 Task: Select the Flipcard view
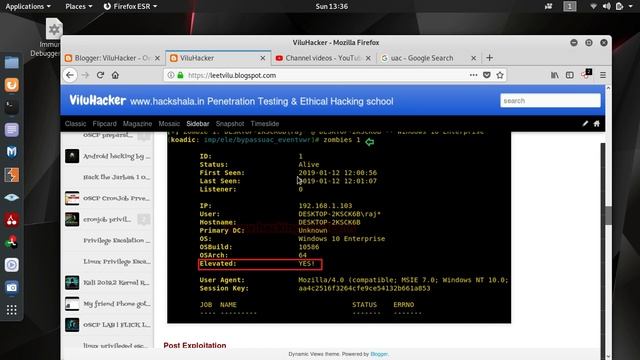[104, 124]
